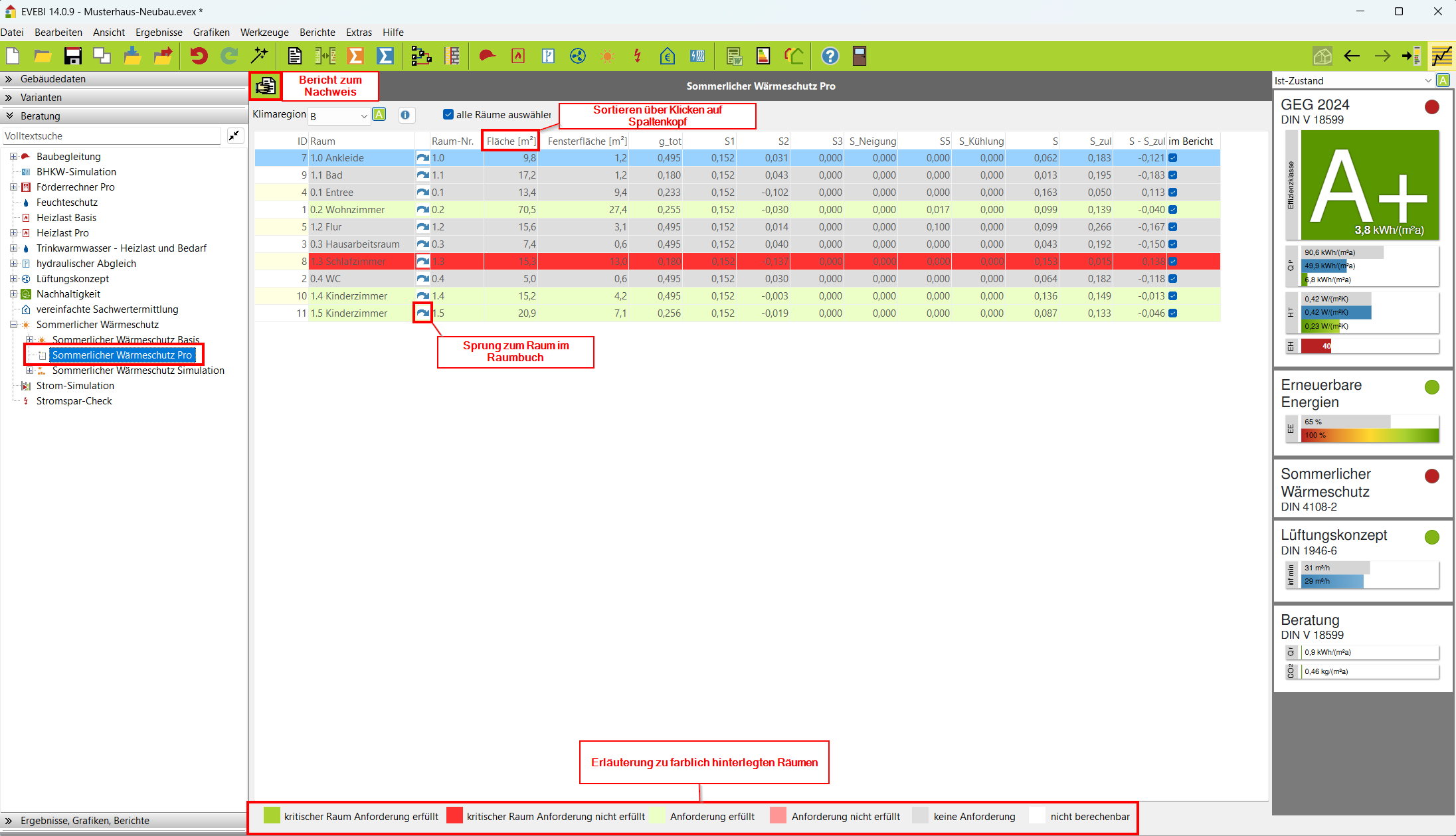Click the ventilation fan toolbar icon
The height and width of the screenshot is (836, 1456).
pos(578,56)
